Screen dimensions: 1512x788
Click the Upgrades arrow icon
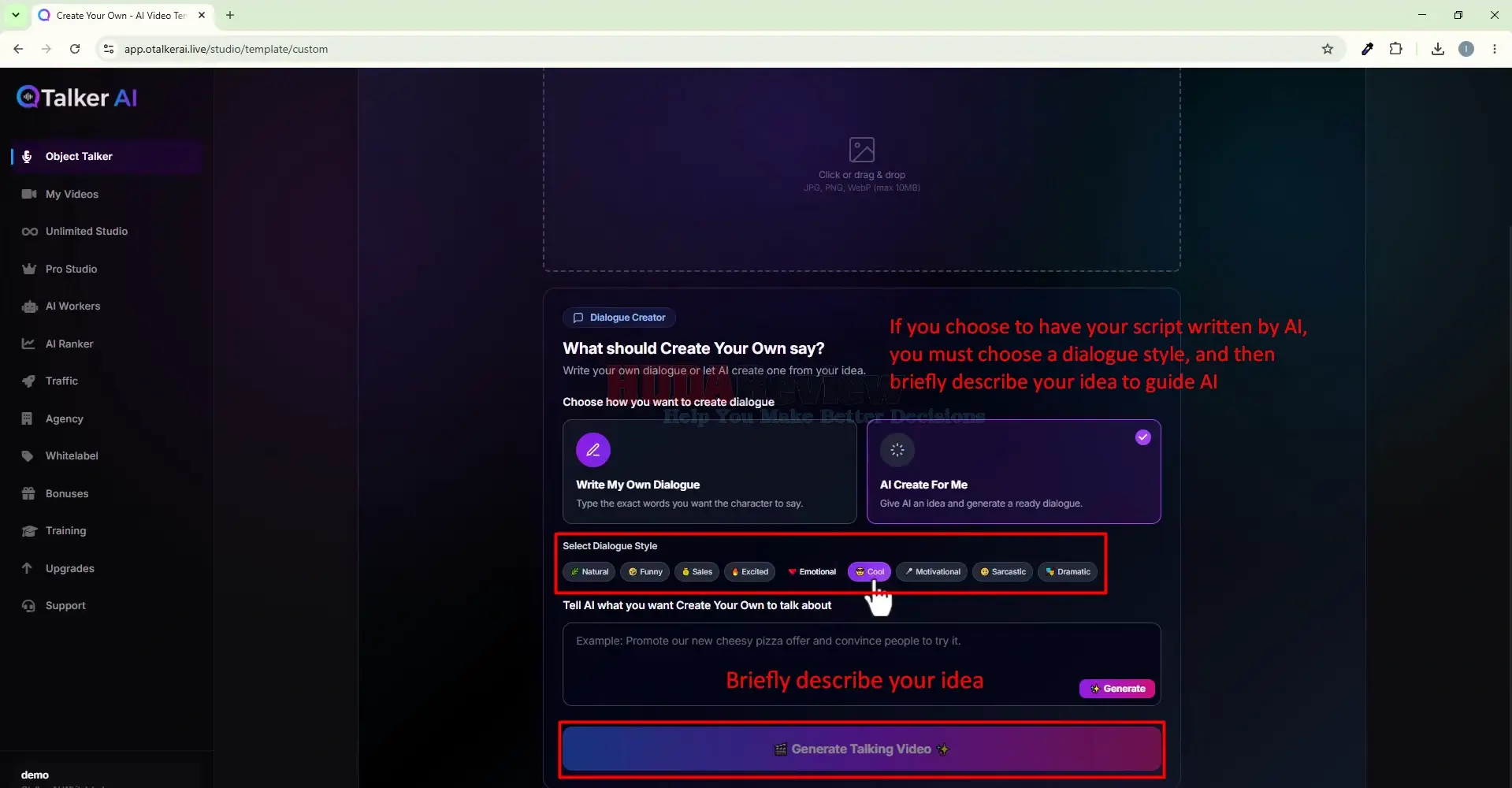pos(28,568)
